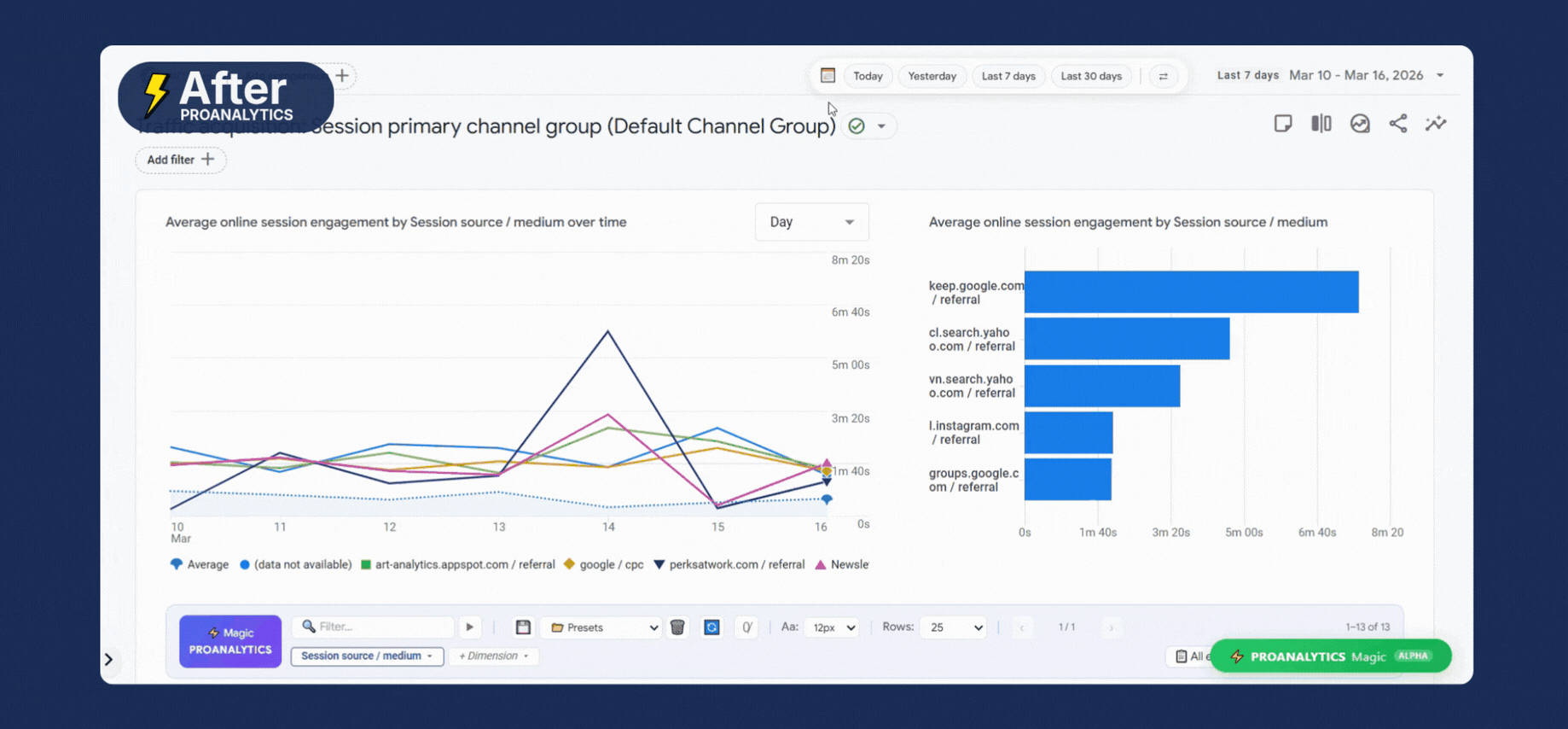The width and height of the screenshot is (1568, 729).
Task: Click the "1–13 of 13" row count text
Action: pos(1368,627)
